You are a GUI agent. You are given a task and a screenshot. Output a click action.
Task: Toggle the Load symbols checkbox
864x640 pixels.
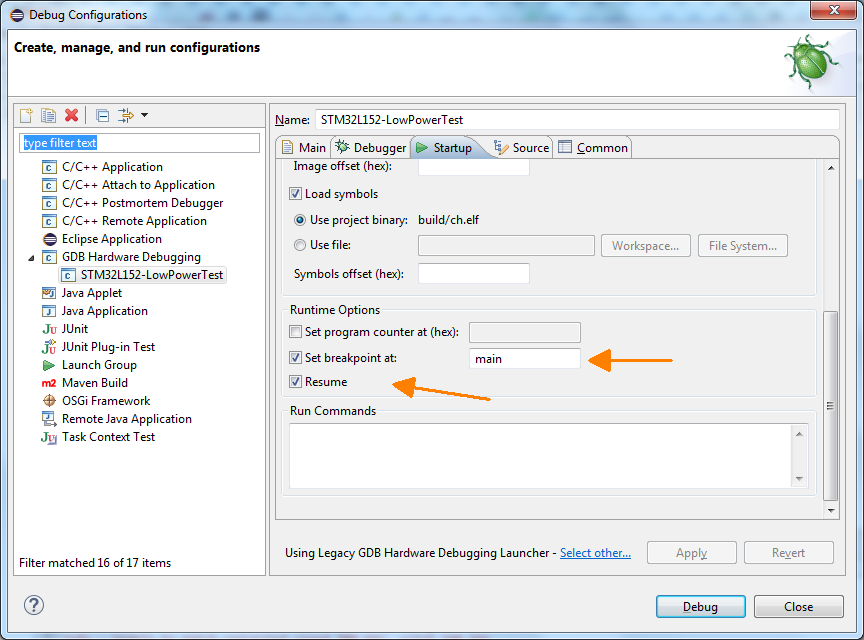click(x=296, y=194)
